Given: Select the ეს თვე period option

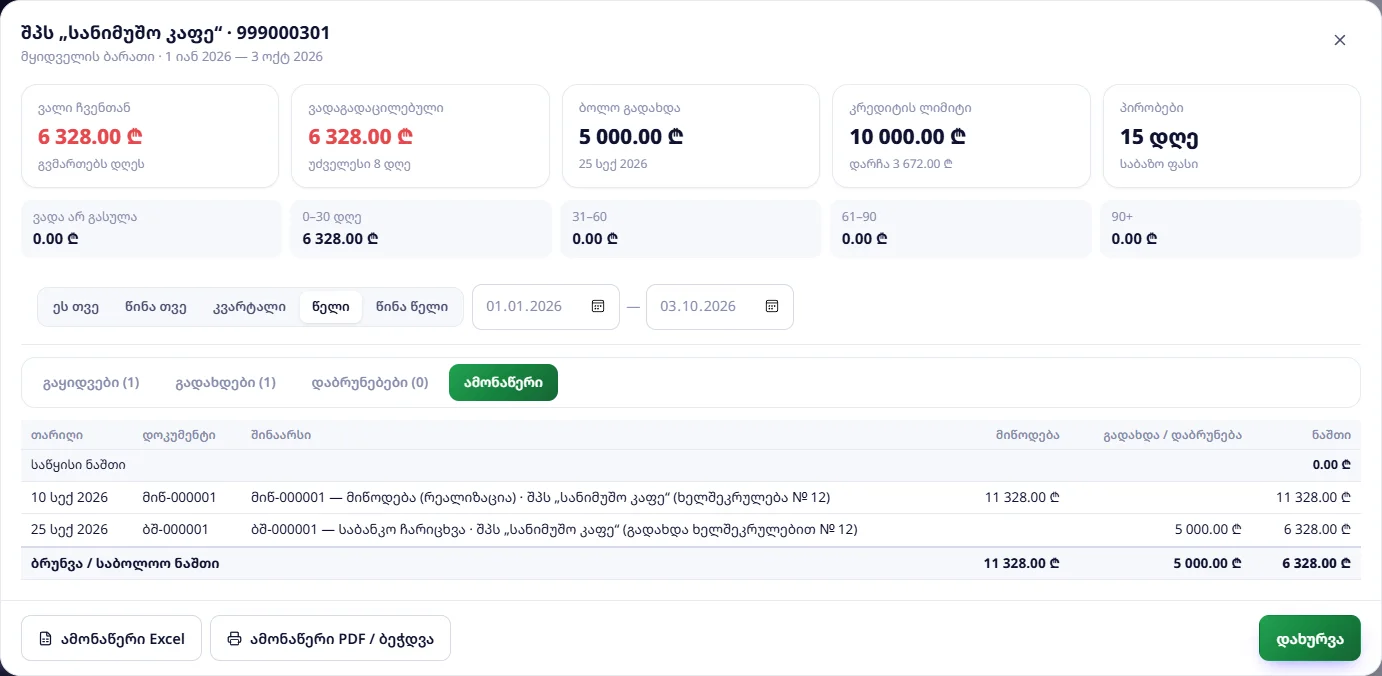Looking at the screenshot, I should [x=76, y=307].
